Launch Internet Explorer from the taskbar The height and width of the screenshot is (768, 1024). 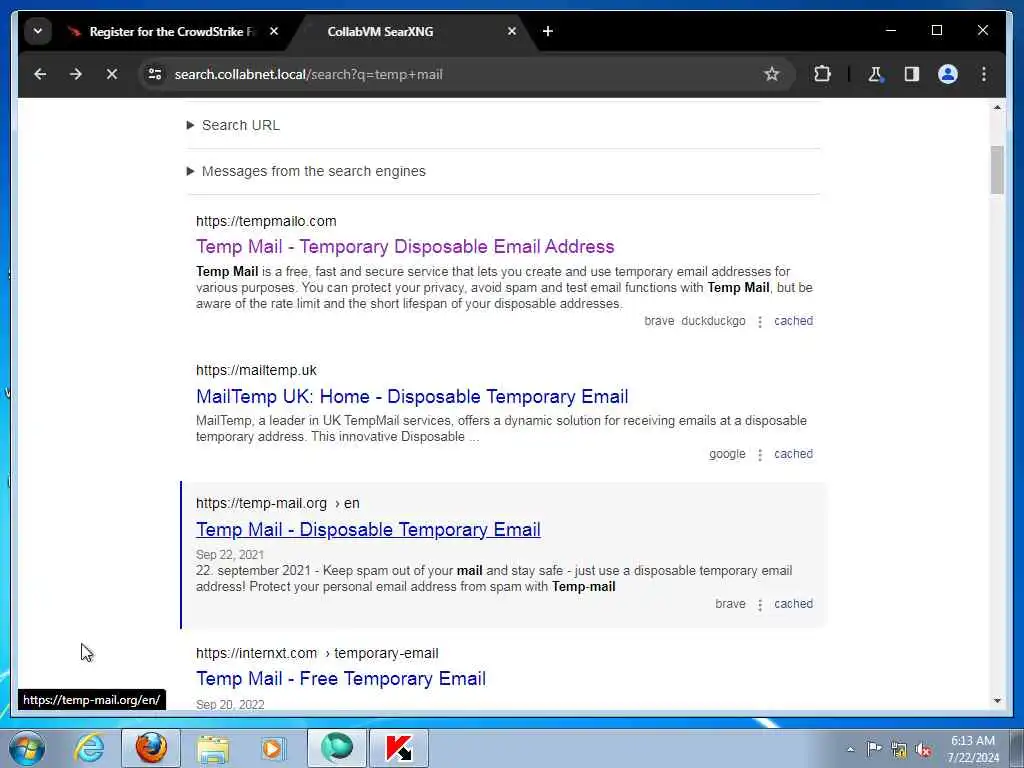coord(89,748)
